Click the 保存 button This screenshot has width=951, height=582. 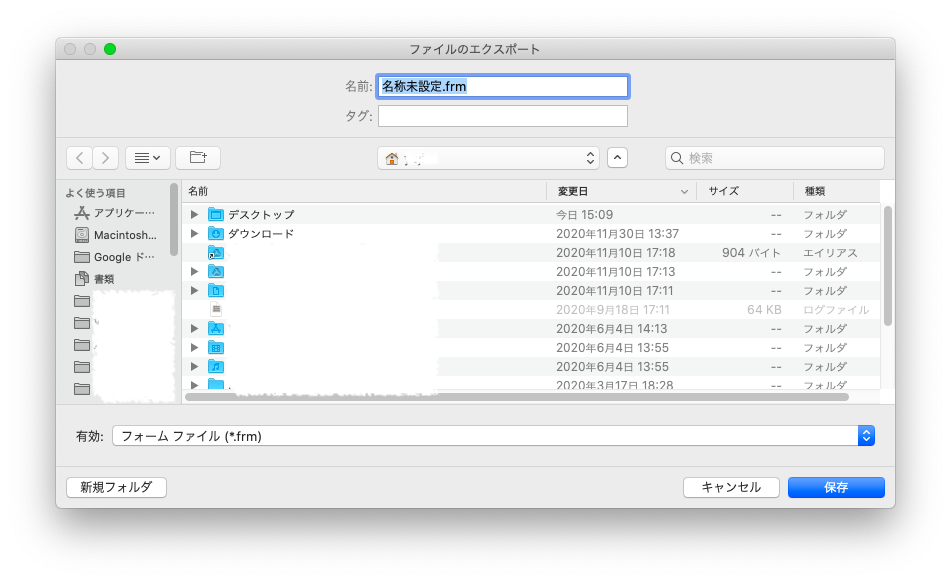tap(836, 487)
